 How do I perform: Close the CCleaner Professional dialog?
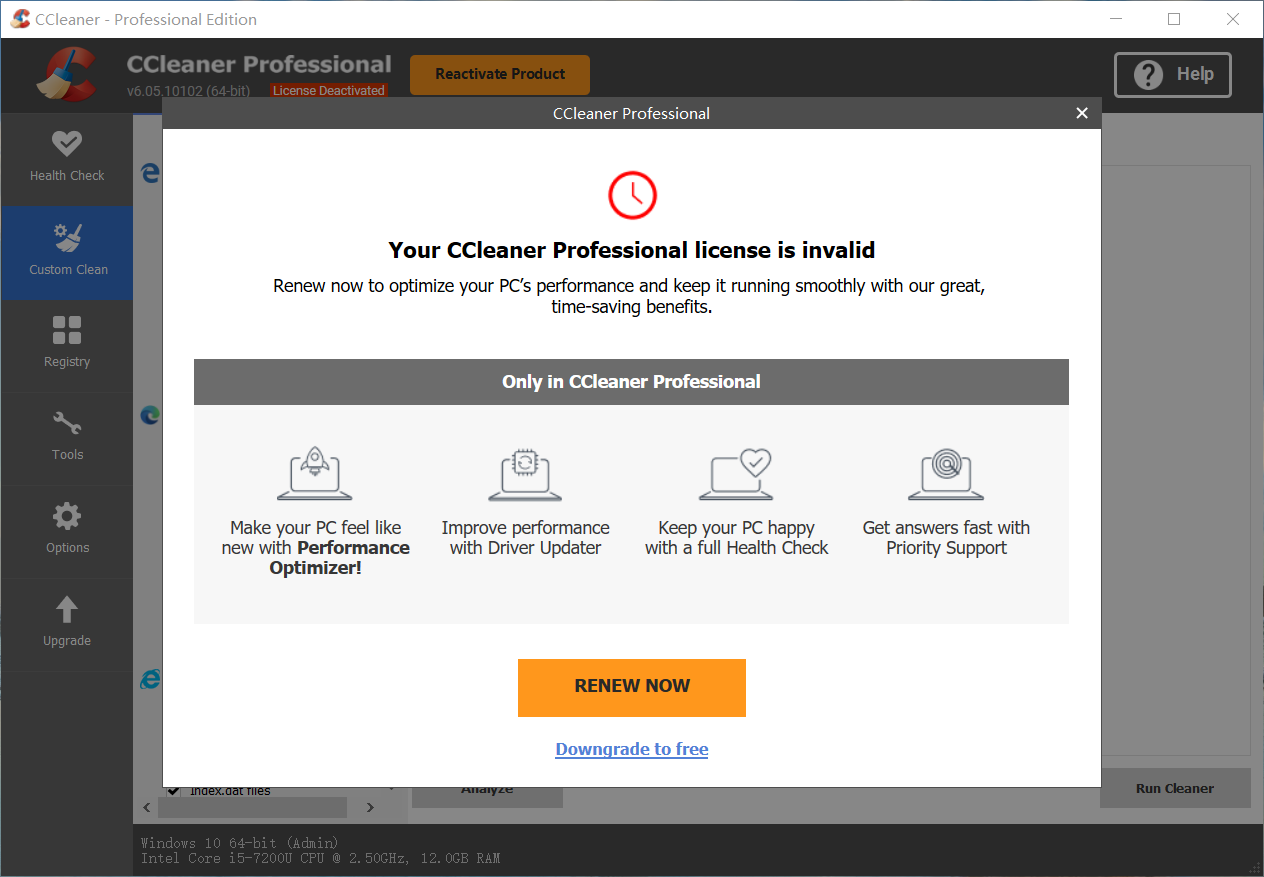click(1082, 113)
